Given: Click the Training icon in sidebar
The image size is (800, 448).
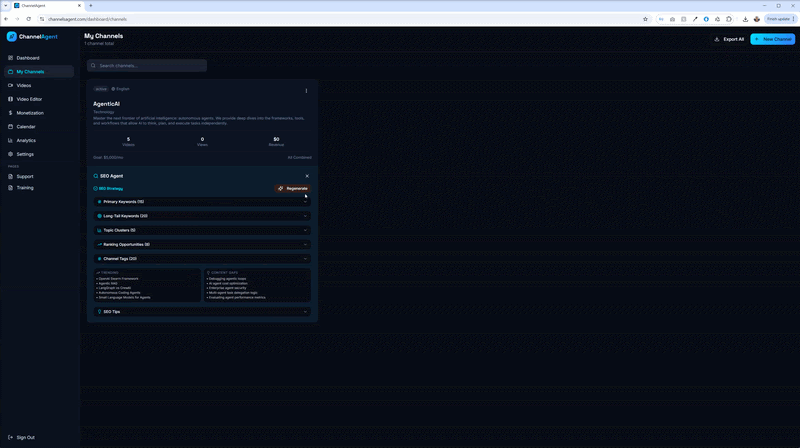Looking at the screenshot, I should (x=11, y=188).
